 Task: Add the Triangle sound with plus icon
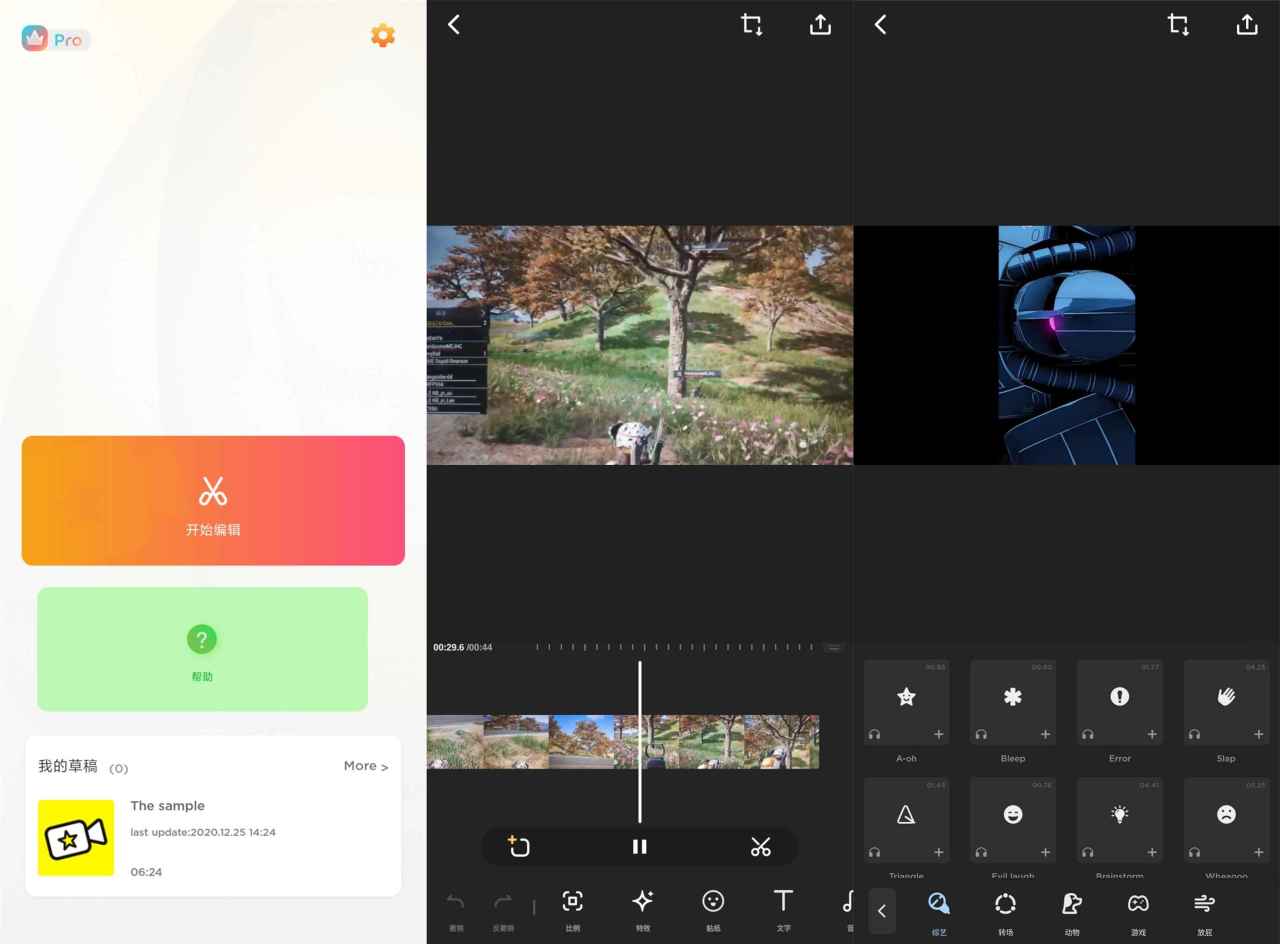coord(939,852)
